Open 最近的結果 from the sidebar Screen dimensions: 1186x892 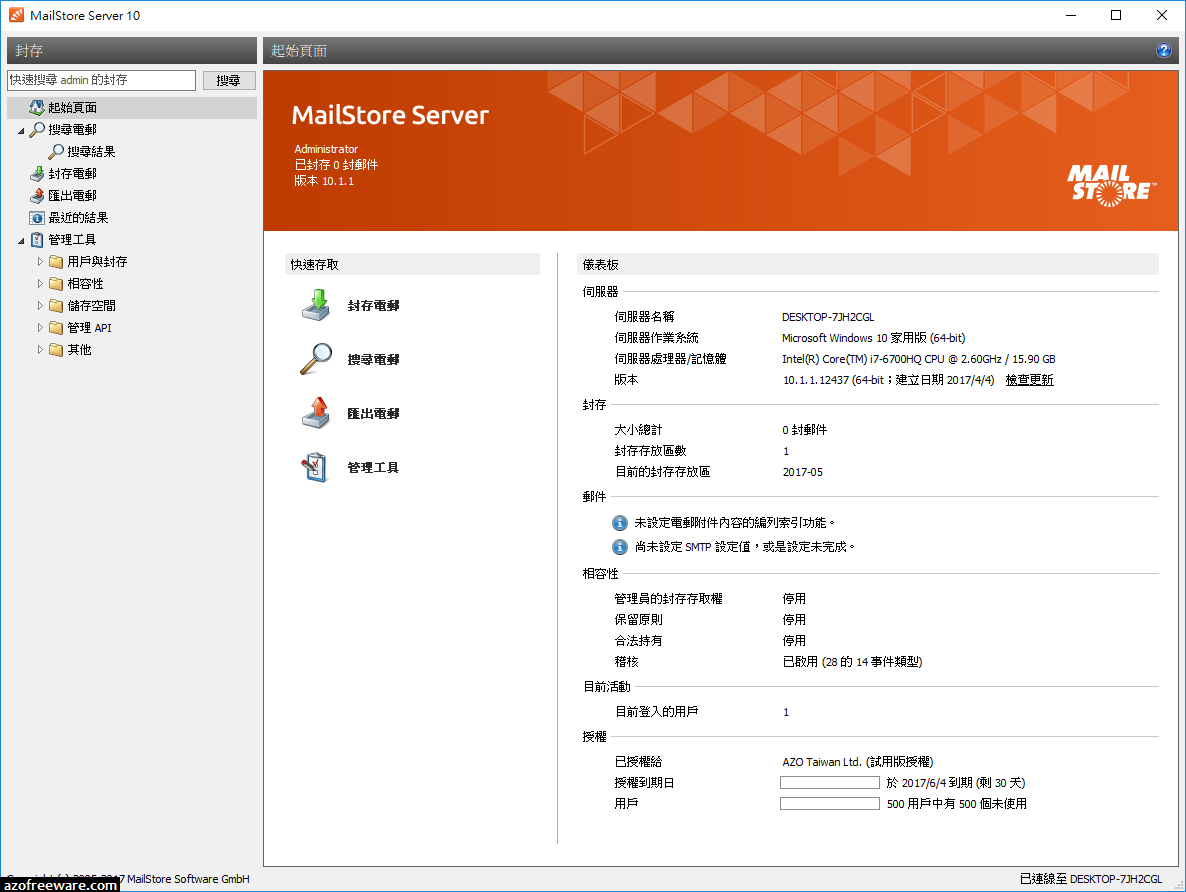tap(76, 217)
